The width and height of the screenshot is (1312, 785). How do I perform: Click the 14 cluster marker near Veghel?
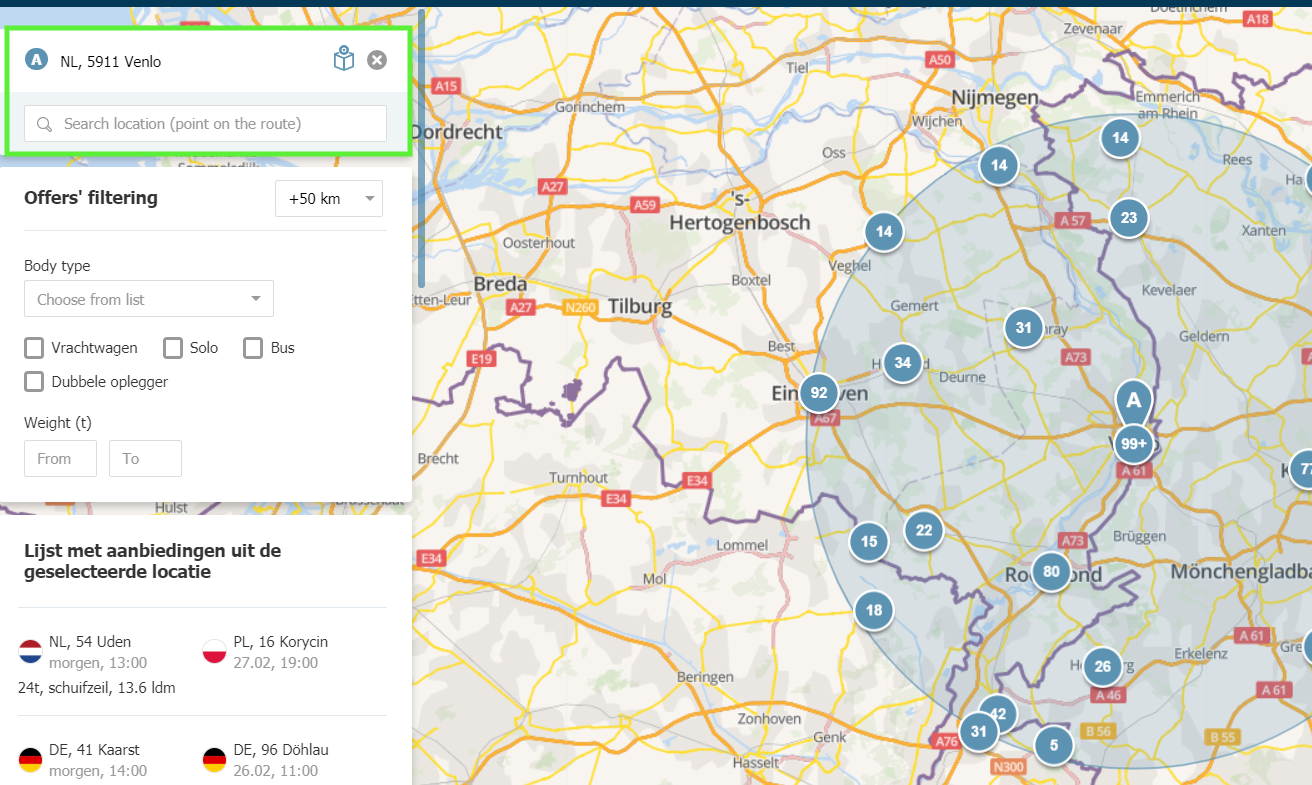coord(884,232)
